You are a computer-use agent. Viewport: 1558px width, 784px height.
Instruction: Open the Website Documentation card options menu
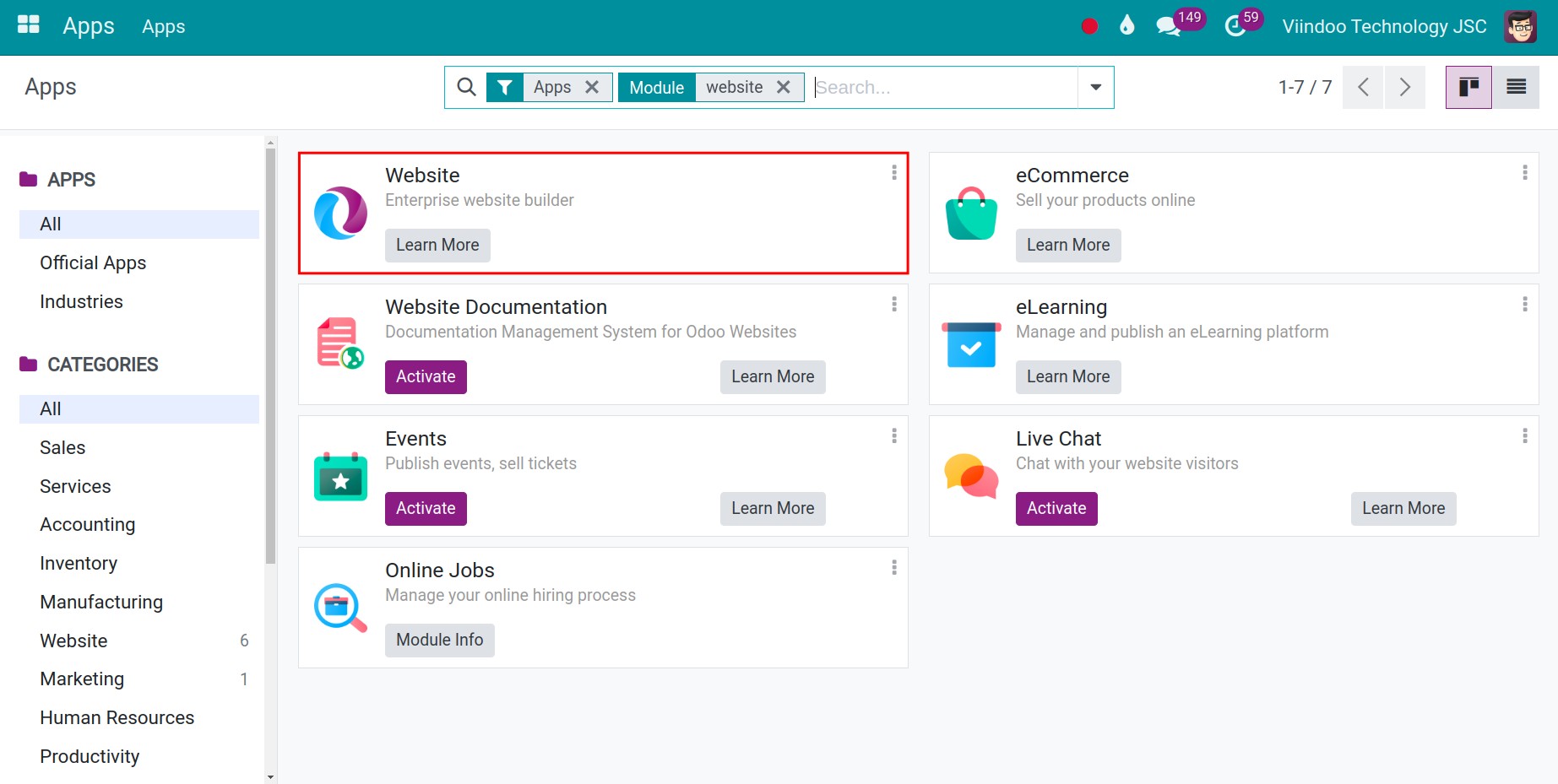[x=894, y=305]
